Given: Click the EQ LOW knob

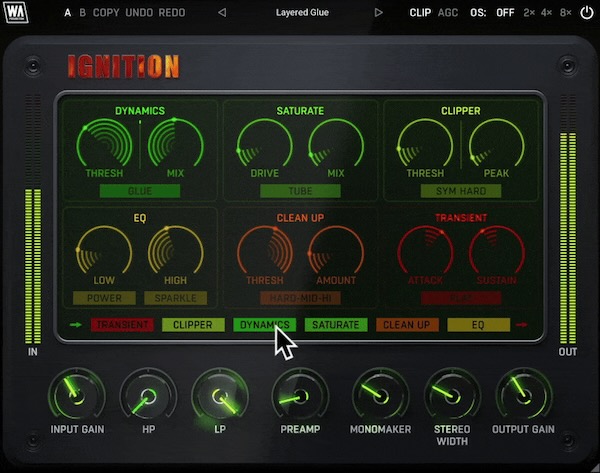Looking at the screenshot, I should [104, 252].
